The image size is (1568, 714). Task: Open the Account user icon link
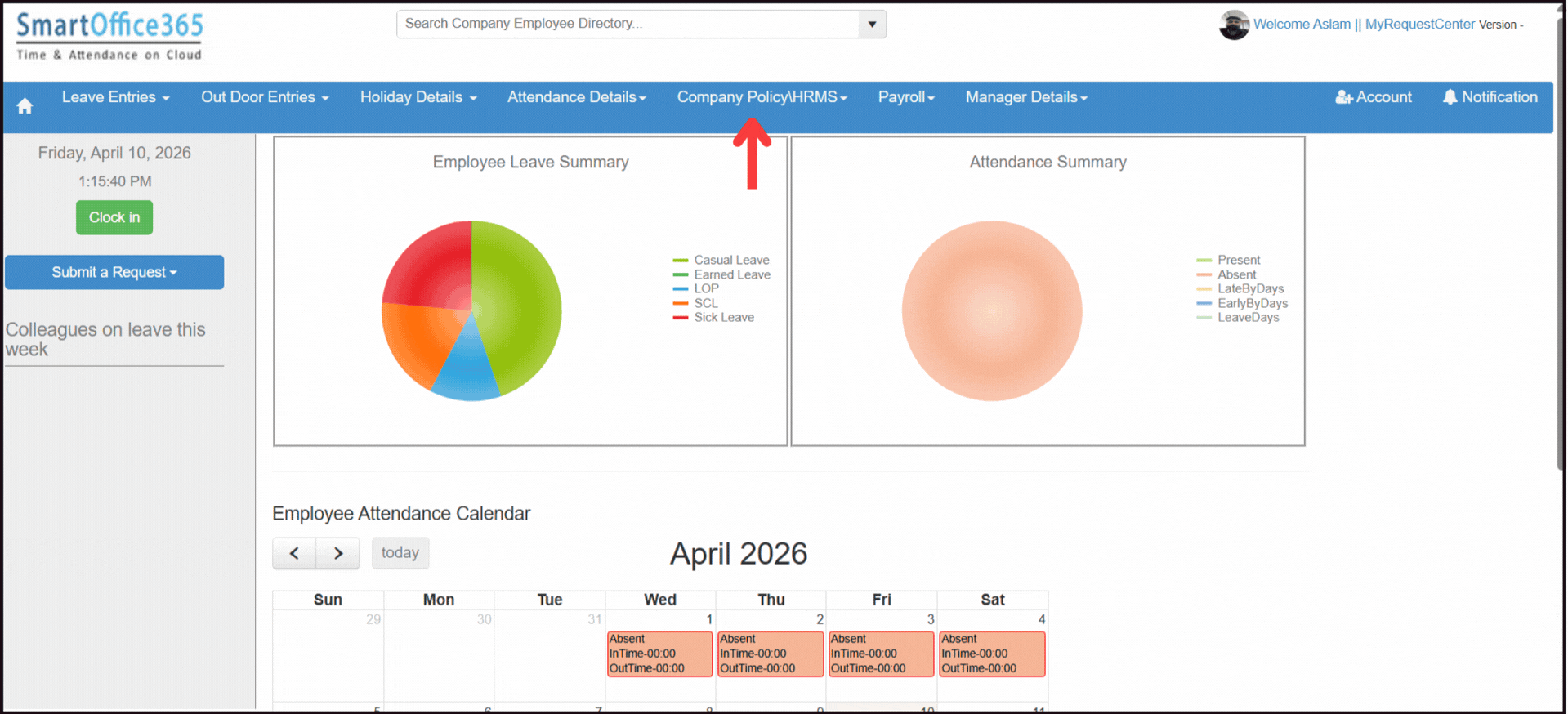click(x=1373, y=97)
